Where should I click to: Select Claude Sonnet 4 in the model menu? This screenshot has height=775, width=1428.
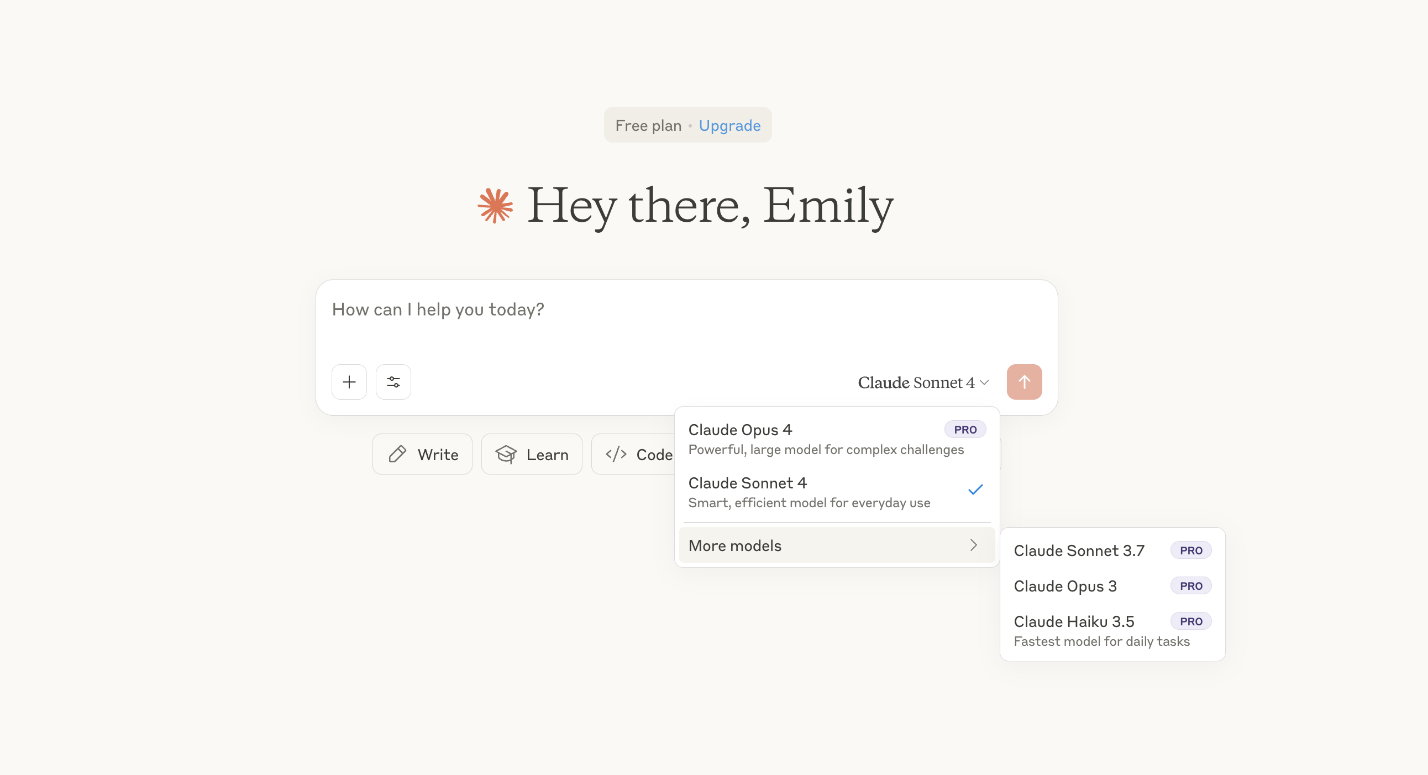click(x=837, y=491)
